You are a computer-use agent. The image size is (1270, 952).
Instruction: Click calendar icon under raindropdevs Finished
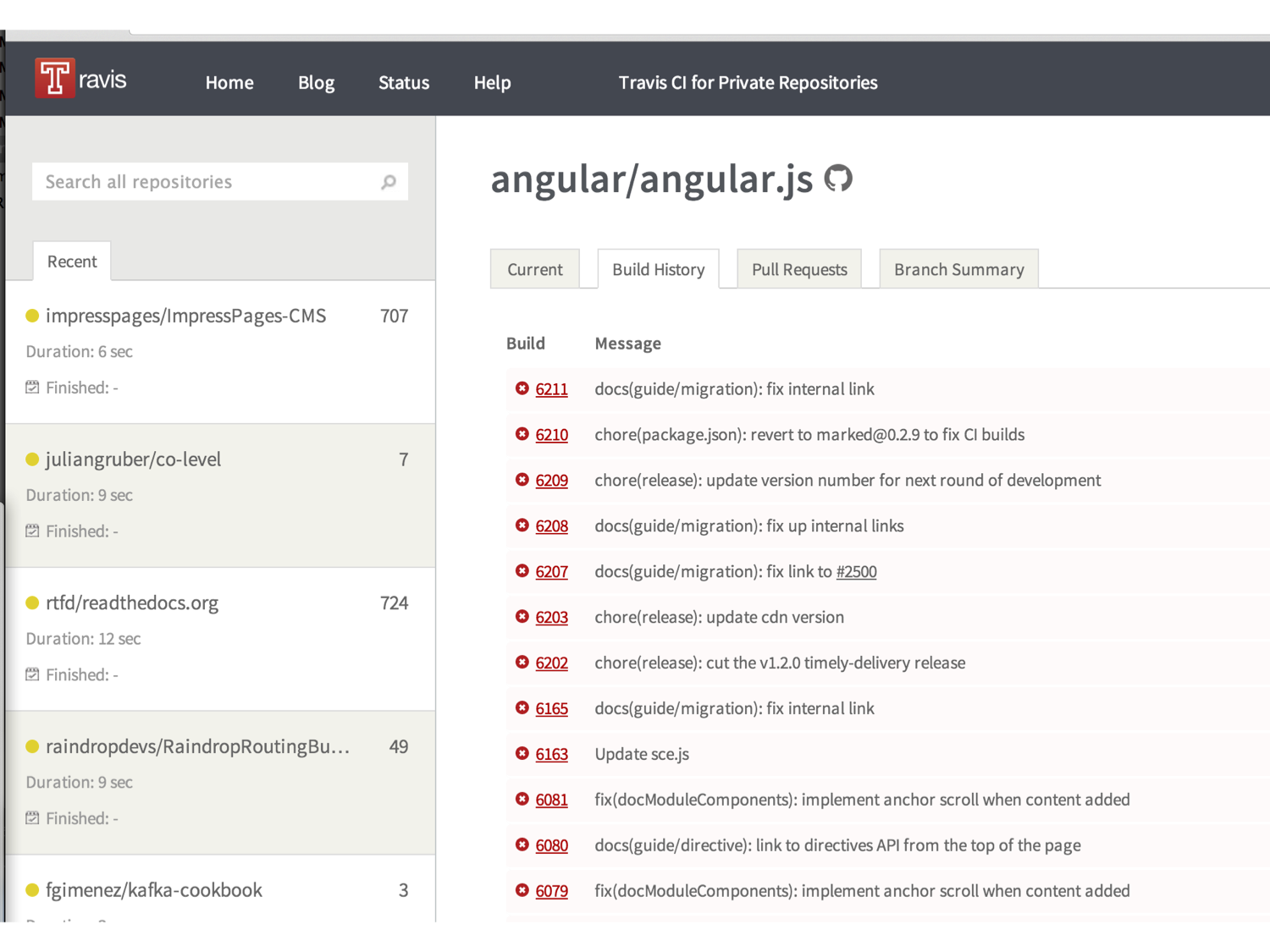tap(32, 818)
